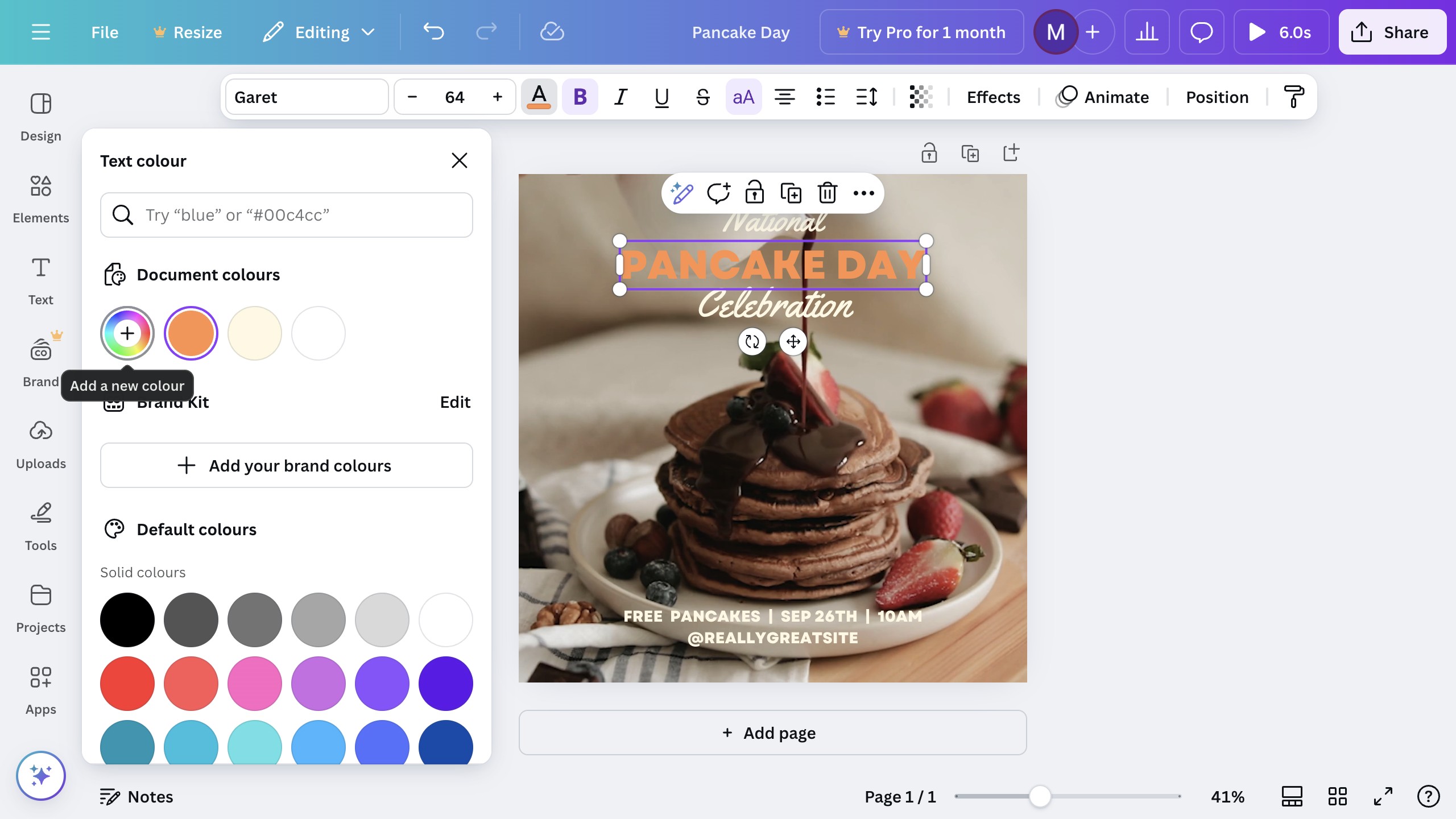Open the M user avatar
This screenshot has width=1456, height=819.
[1056, 32]
